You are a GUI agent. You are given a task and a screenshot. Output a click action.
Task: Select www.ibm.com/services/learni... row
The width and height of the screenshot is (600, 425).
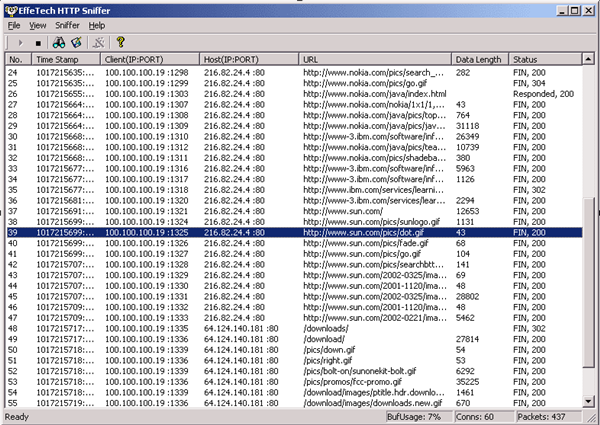295,190
